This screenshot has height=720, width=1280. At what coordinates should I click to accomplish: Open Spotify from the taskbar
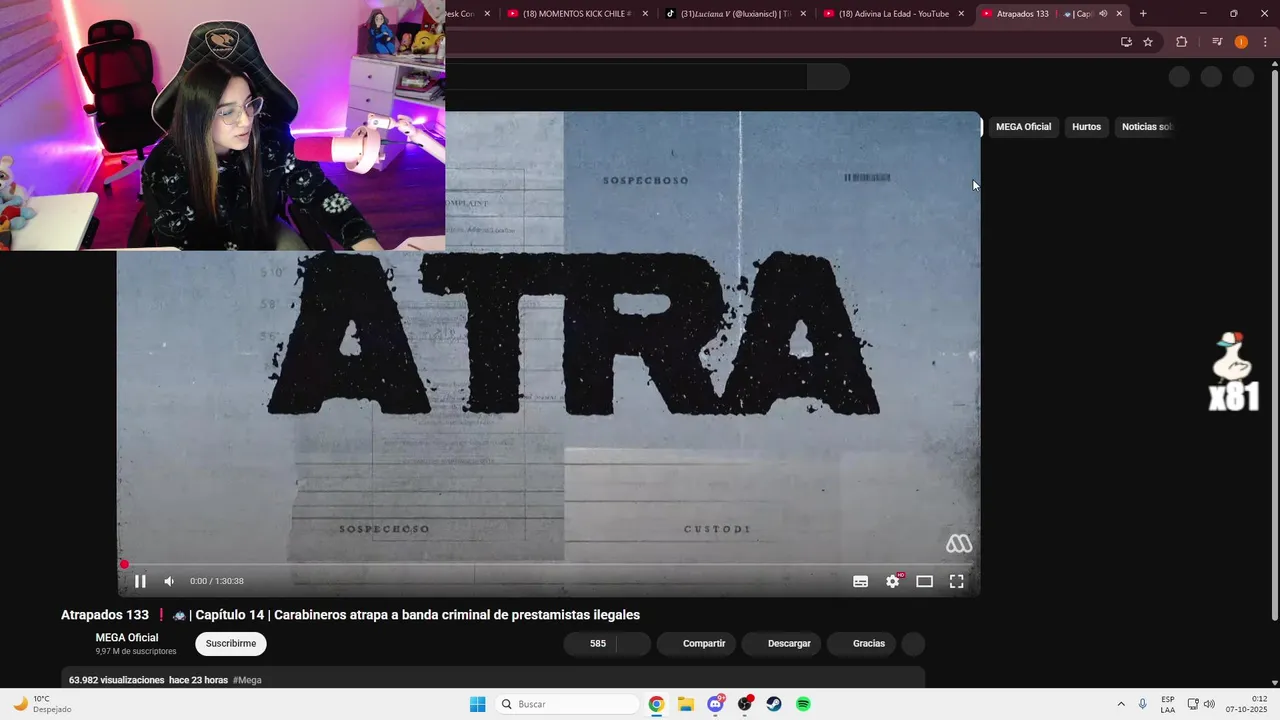tap(803, 704)
